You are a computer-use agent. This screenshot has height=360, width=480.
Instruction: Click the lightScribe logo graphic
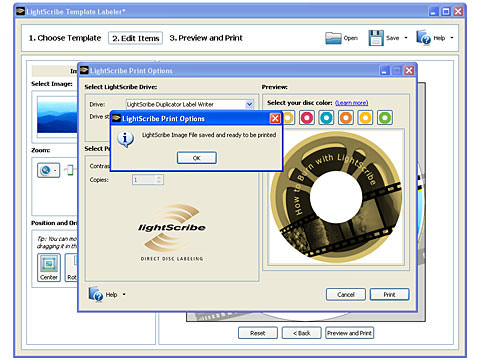(172, 232)
